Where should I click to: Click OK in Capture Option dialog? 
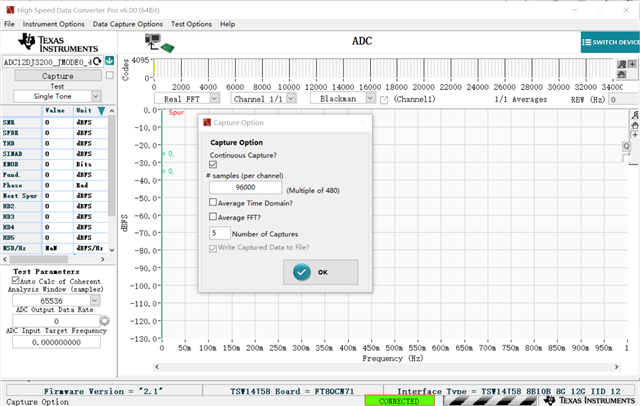click(x=321, y=272)
